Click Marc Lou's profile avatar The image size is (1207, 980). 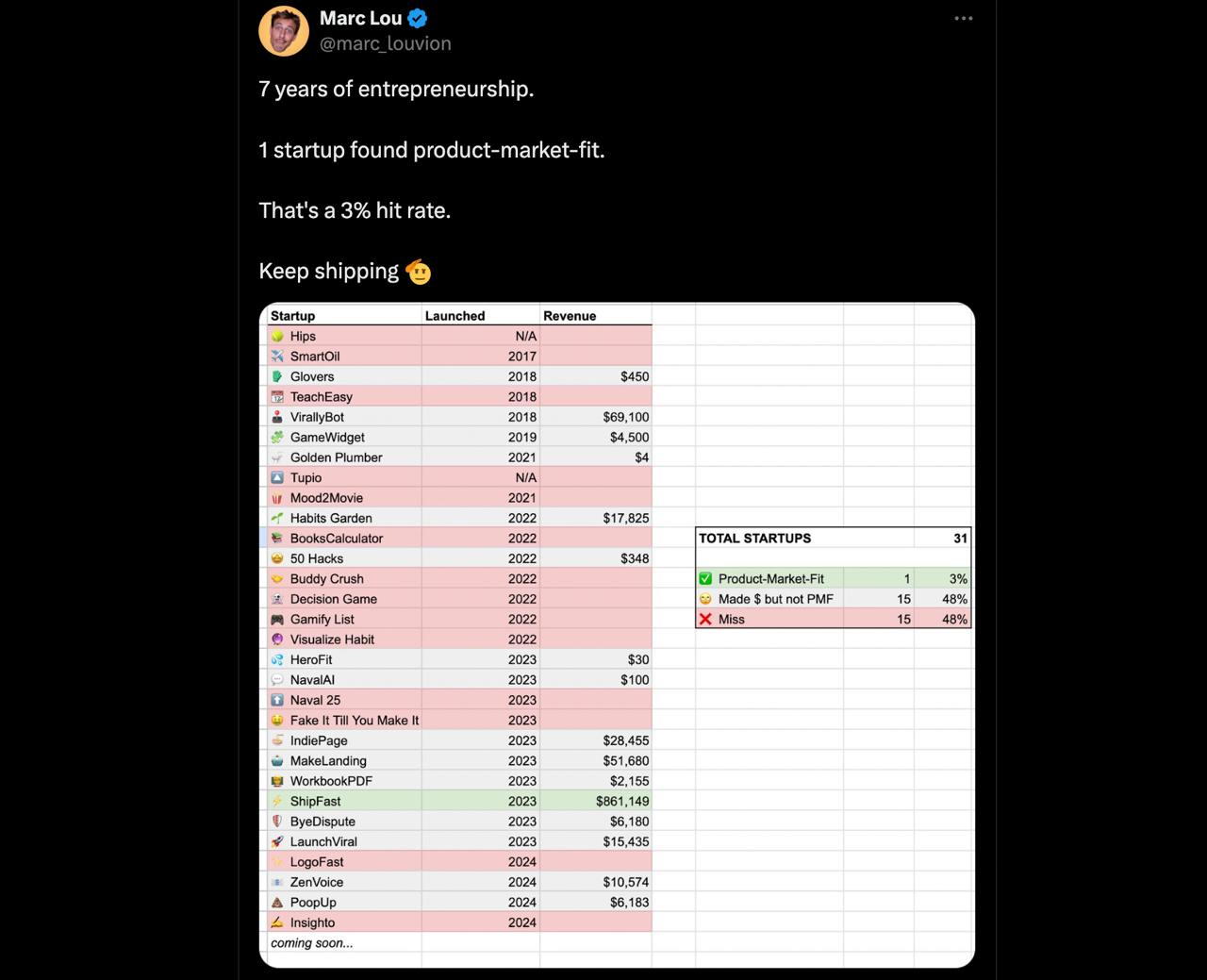coord(284,31)
